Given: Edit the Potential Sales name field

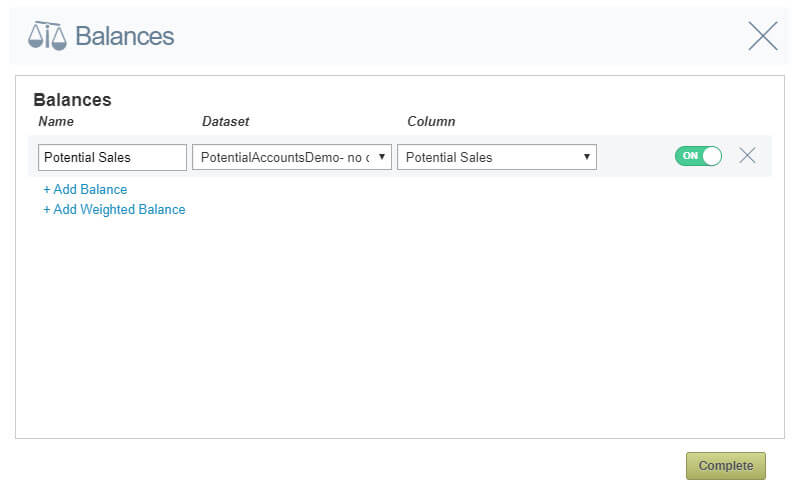Looking at the screenshot, I should (112, 157).
